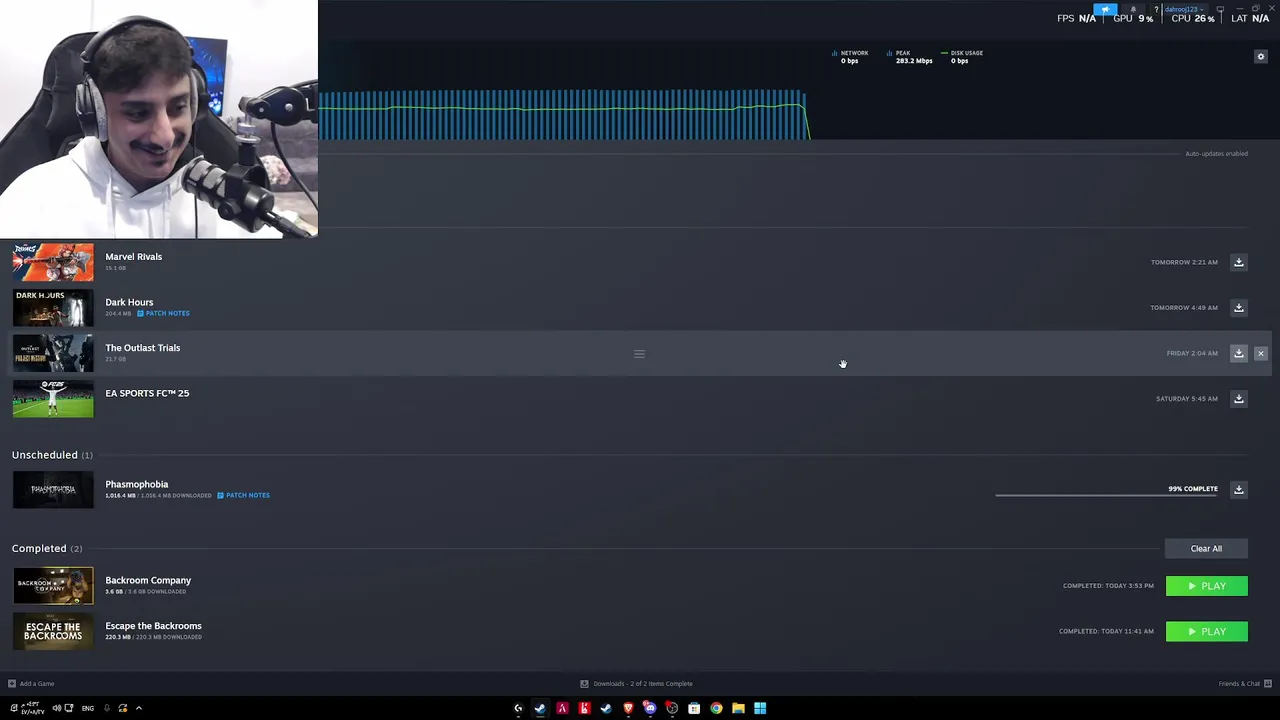1280x720 pixels.
Task: Open Logitech G HUB taskbar icon
Action: click(x=518, y=708)
